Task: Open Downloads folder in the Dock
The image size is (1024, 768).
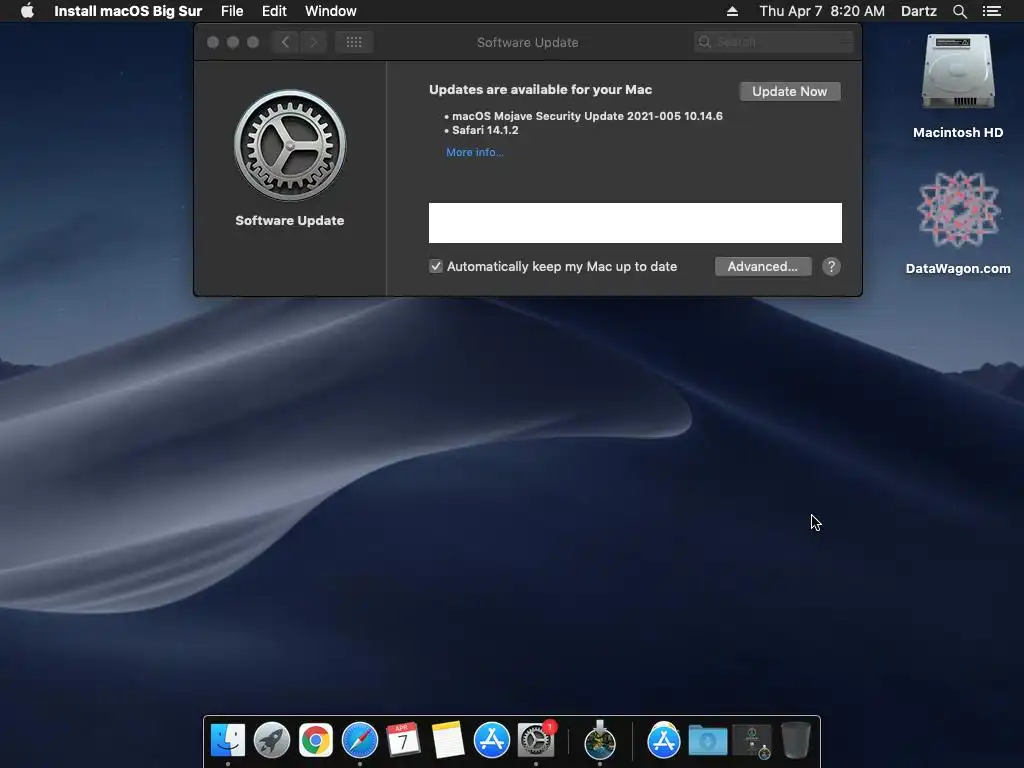Action: coord(708,741)
